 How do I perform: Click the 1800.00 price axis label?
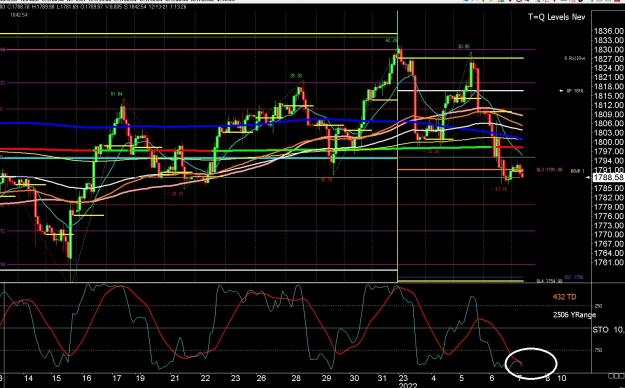pos(609,142)
